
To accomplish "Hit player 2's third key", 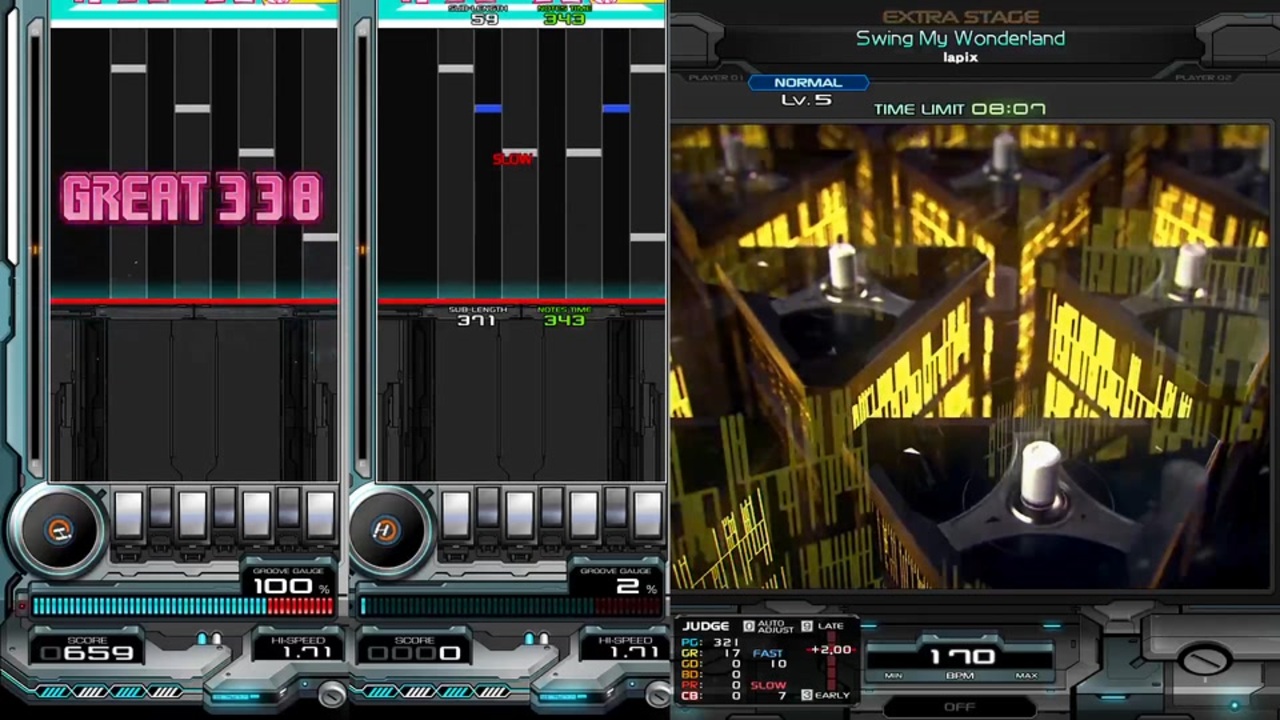I will [x=519, y=515].
